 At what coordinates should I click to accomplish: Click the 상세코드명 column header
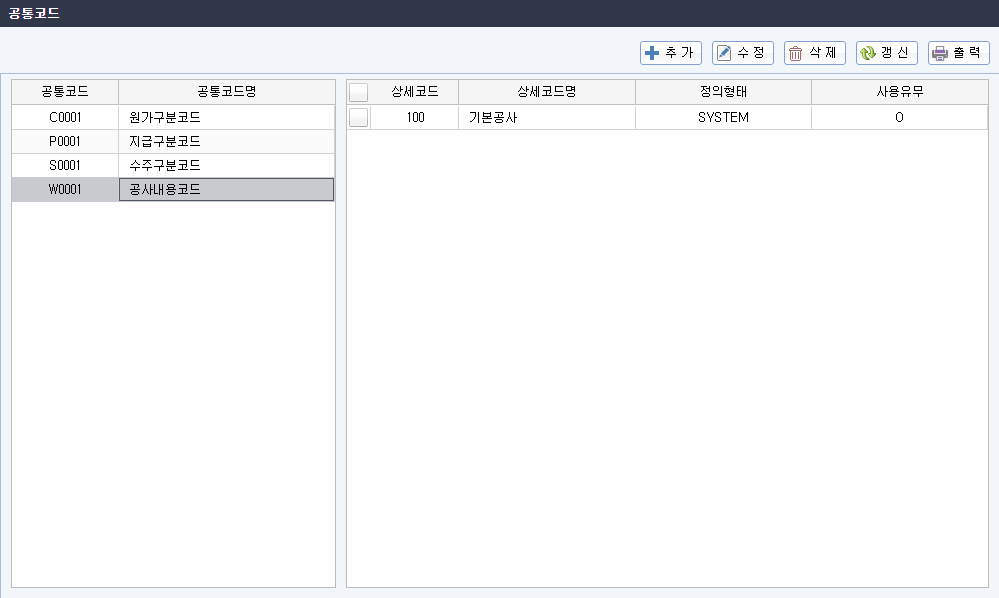click(x=547, y=92)
